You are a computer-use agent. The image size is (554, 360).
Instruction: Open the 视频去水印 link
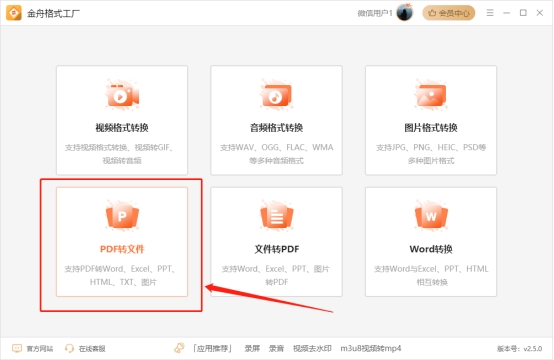tap(312, 349)
